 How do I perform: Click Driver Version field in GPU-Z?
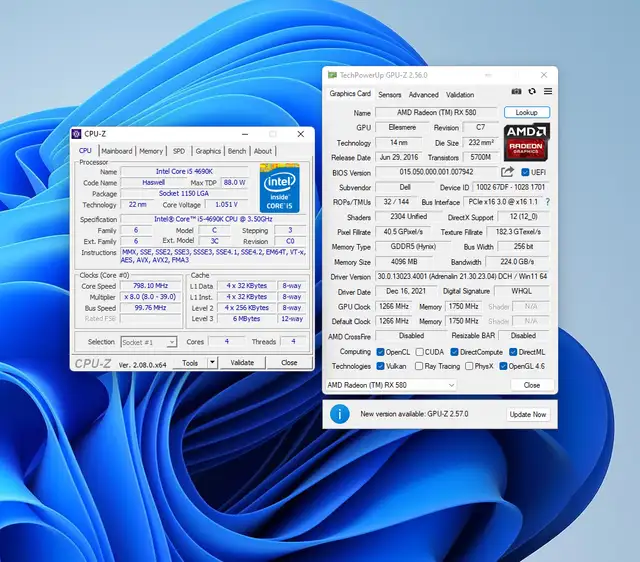tap(462, 276)
